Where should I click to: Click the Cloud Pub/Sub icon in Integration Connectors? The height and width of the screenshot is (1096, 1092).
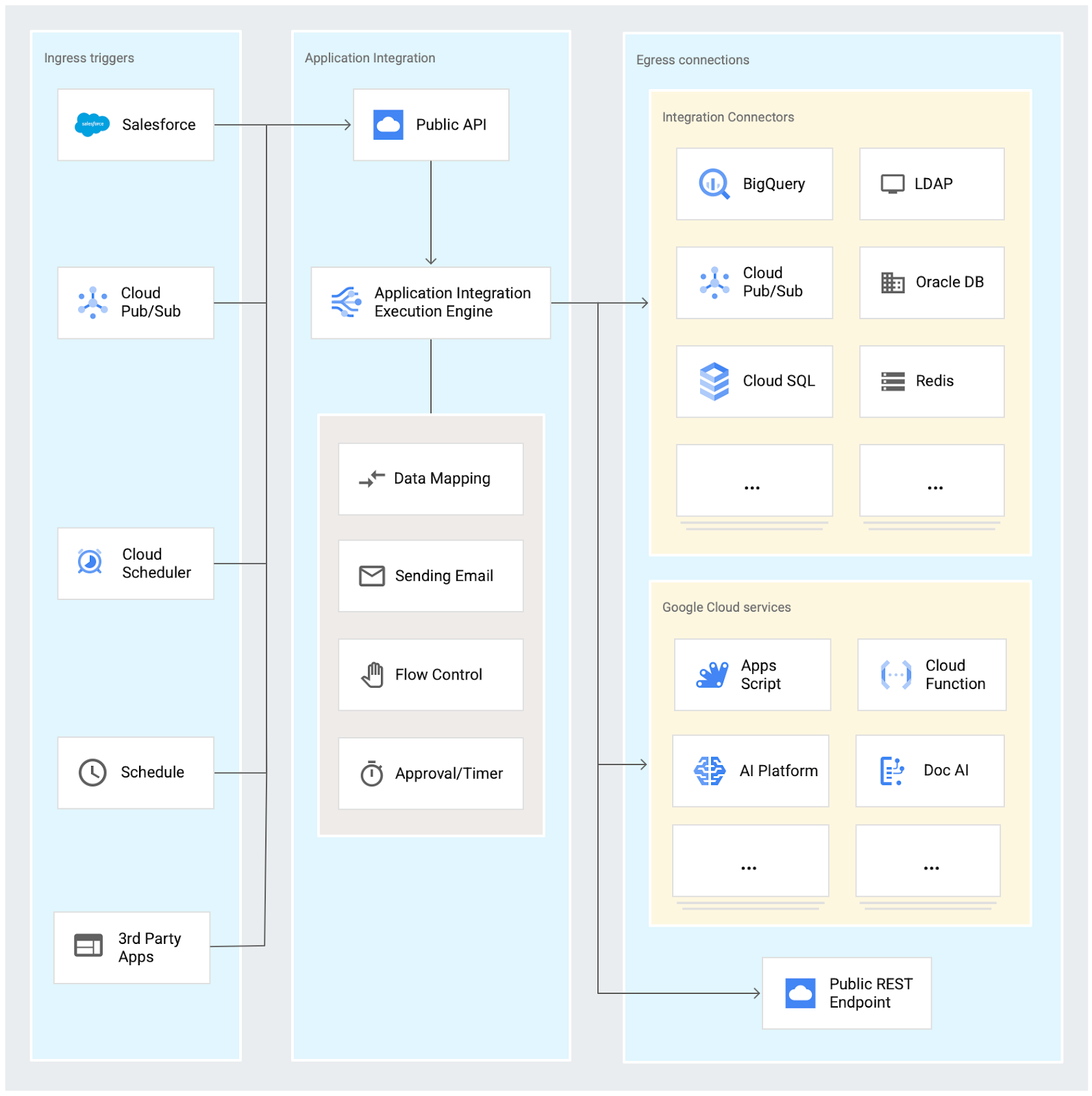715,282
